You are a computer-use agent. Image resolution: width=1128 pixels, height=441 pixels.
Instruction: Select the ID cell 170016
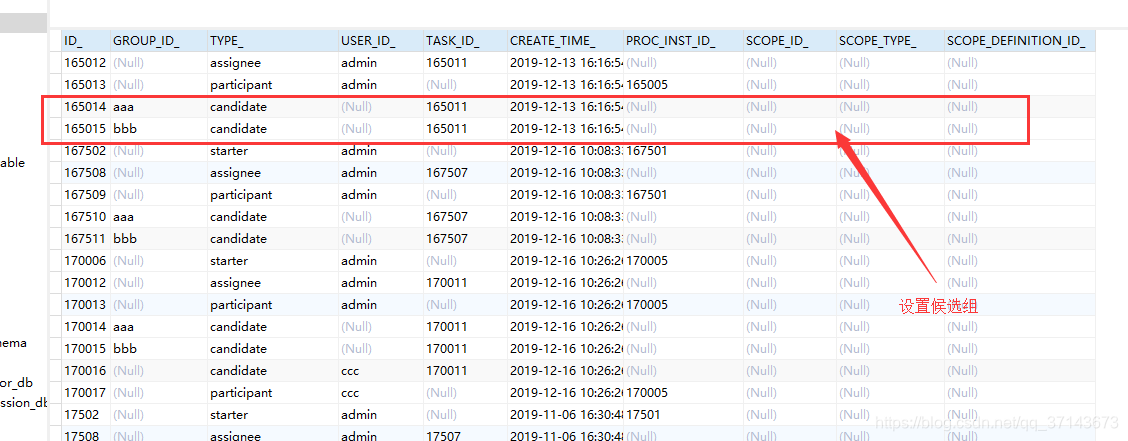coord(86,371)
